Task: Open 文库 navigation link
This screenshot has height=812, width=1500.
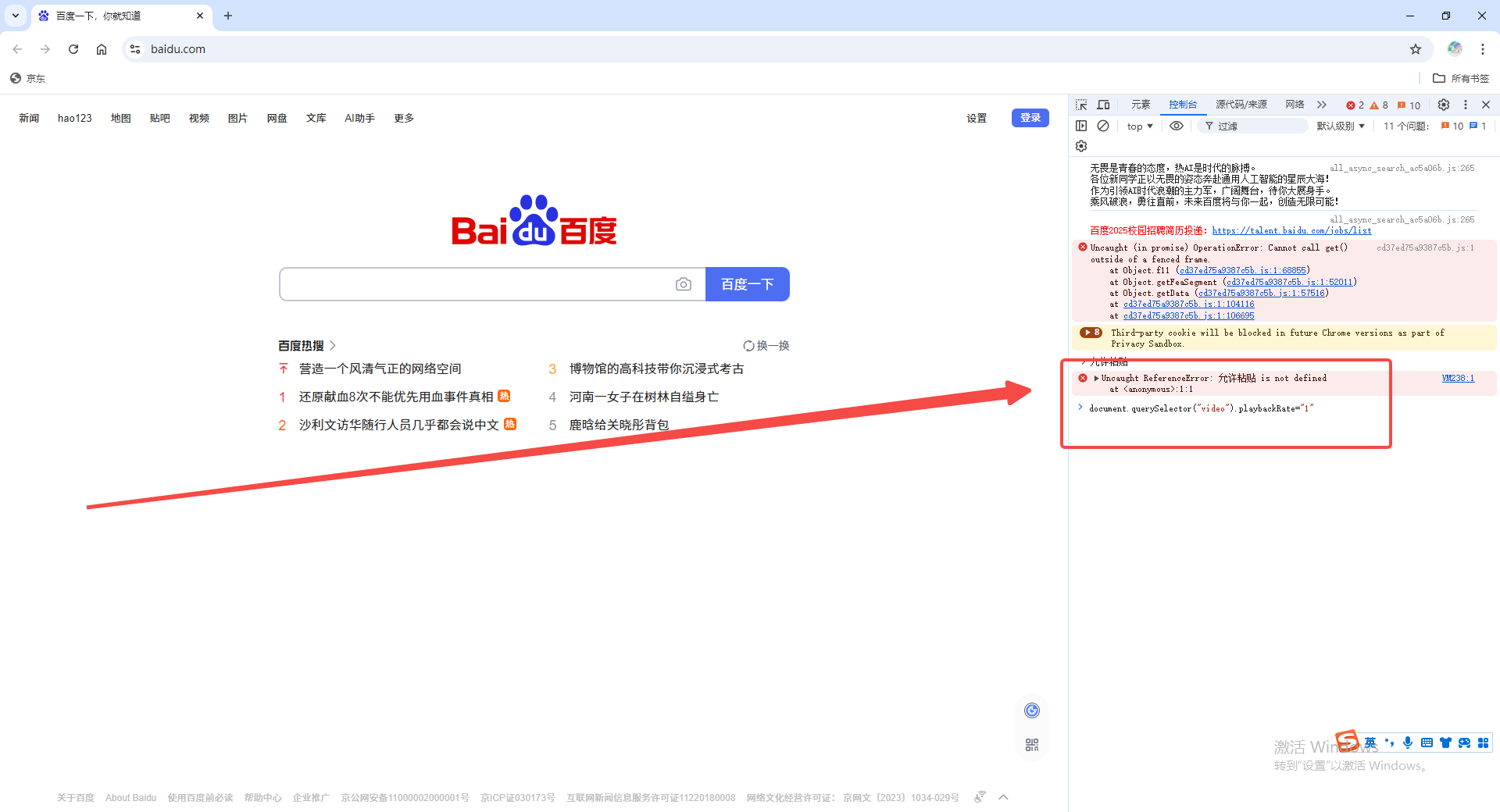Action: (x=316, y=118)
